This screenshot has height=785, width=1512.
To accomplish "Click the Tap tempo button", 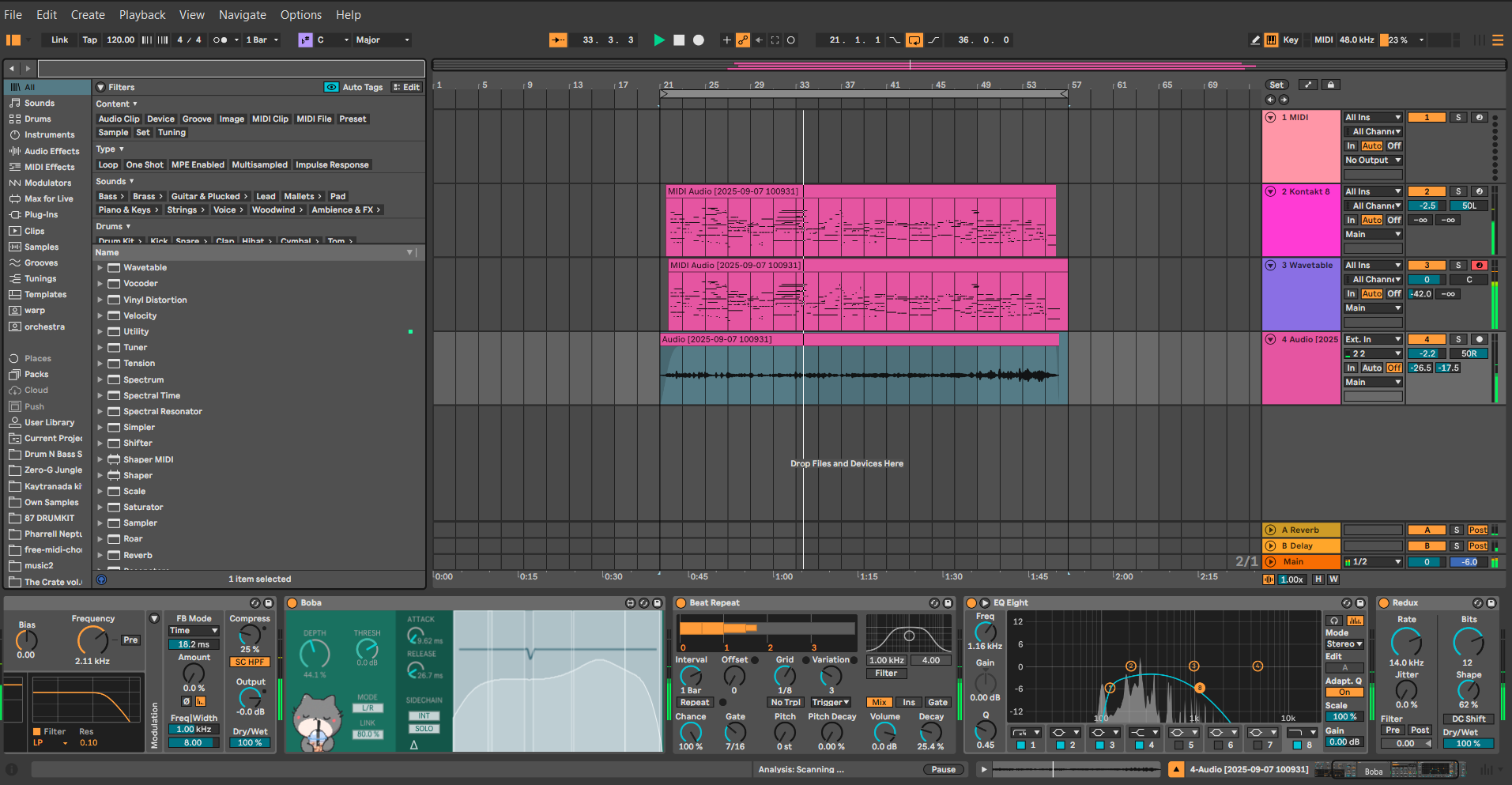I will pyautogui.click(x=90, y=40).
